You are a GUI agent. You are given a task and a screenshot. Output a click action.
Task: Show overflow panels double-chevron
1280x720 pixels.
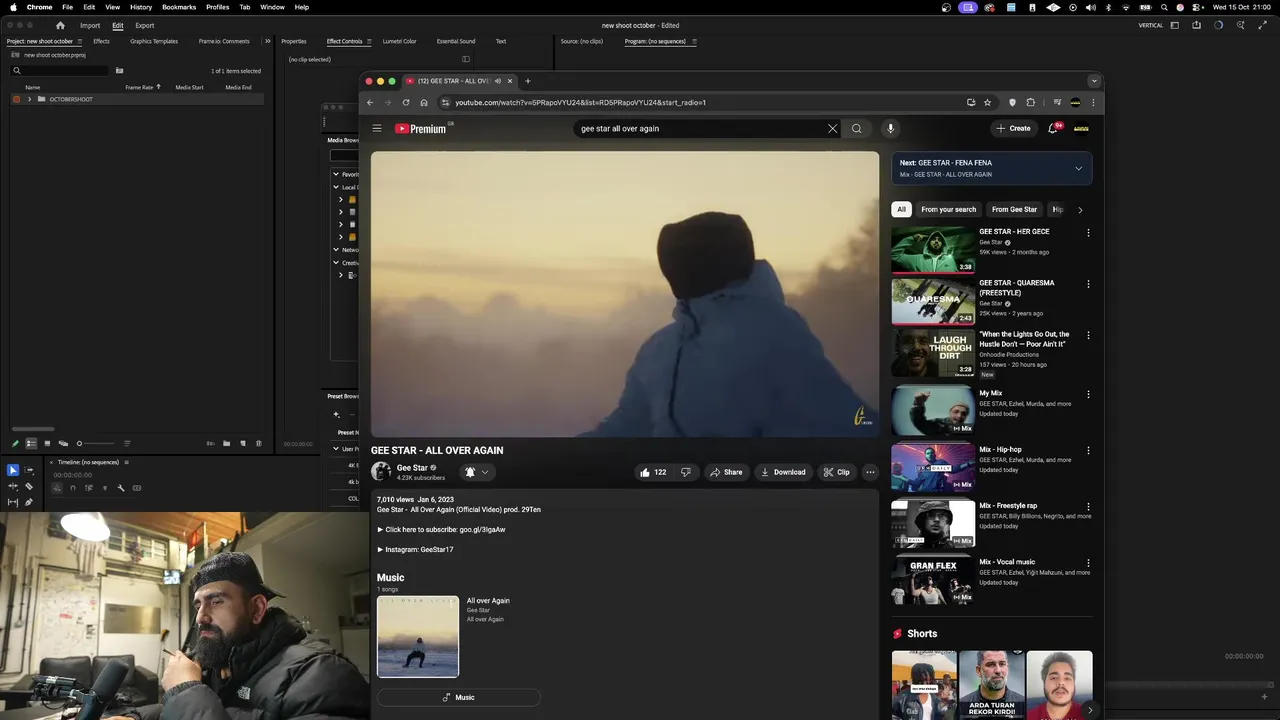[x=267, y=41]
